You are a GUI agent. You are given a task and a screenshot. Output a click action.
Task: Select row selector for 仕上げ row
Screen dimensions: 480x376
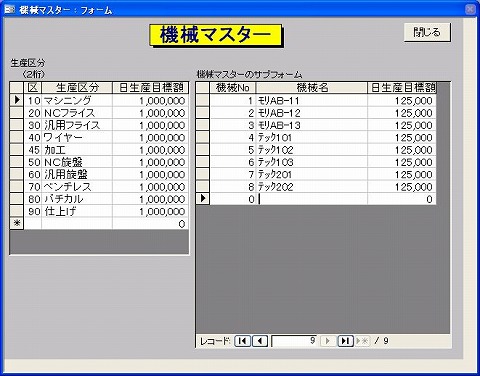click(16, 211)
